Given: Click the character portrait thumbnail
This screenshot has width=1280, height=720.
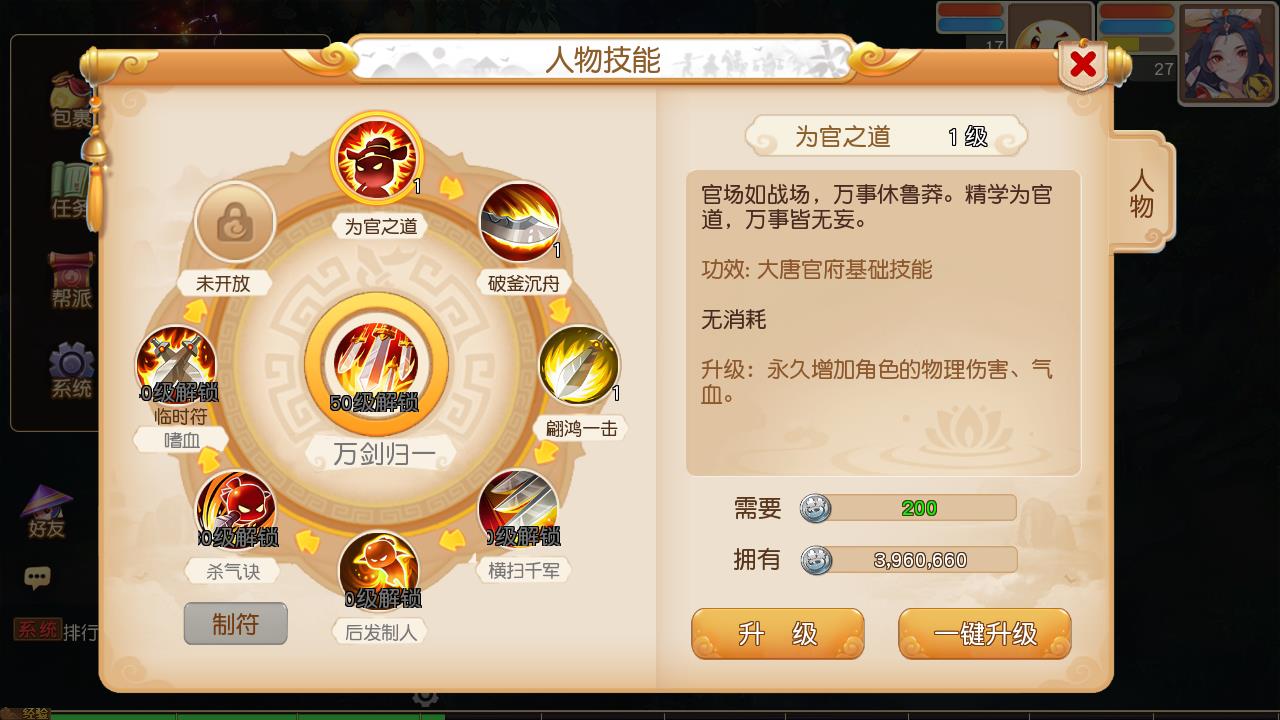Looking at the screenshot, I should click(x=1229, y=54).
